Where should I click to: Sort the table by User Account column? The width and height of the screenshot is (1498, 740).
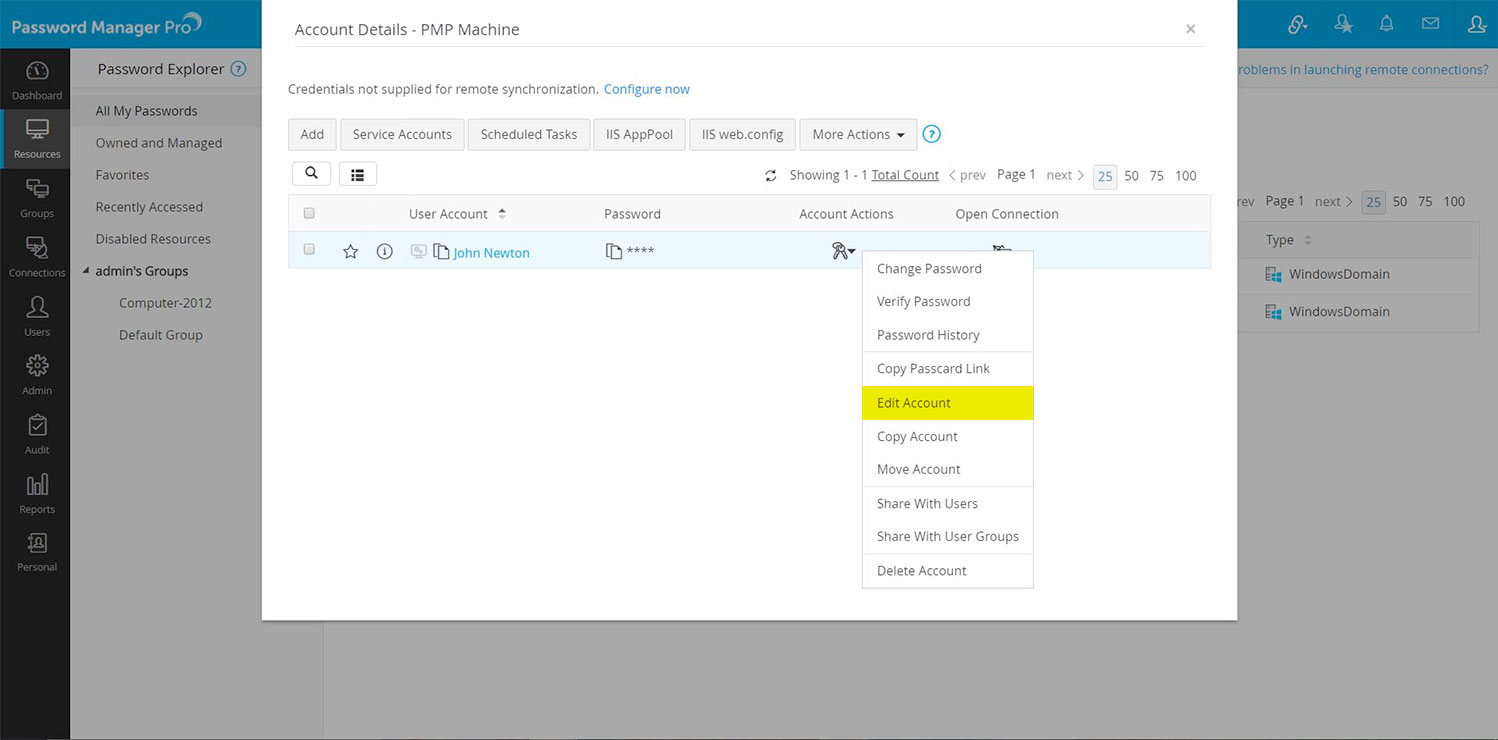point(502,213)
